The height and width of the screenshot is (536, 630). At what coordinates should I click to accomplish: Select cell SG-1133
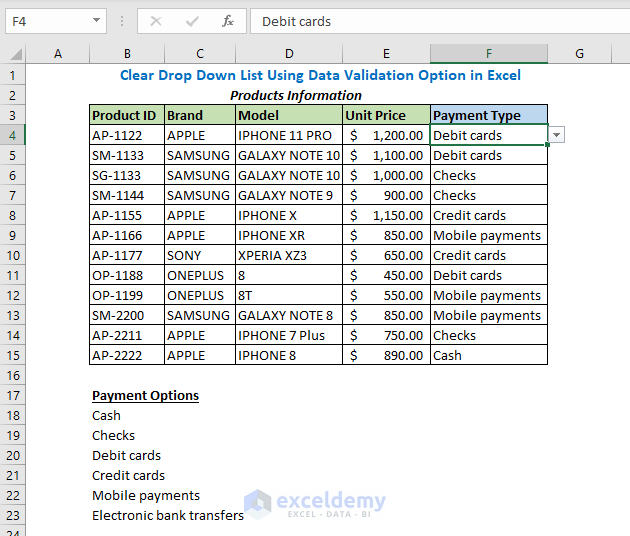click(x=127, y=176)
